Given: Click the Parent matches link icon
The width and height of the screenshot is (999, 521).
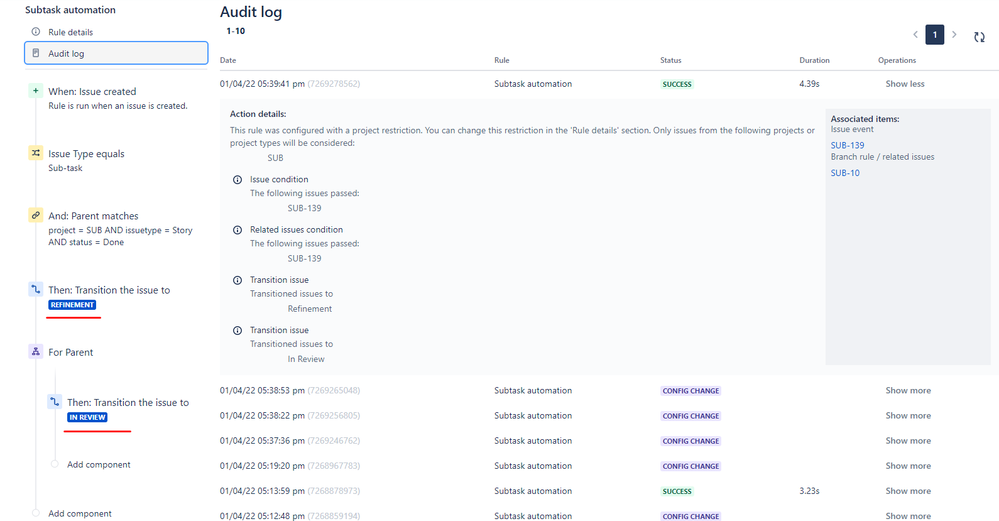Looking at the screenshot, I should click(x=36, y=215).
